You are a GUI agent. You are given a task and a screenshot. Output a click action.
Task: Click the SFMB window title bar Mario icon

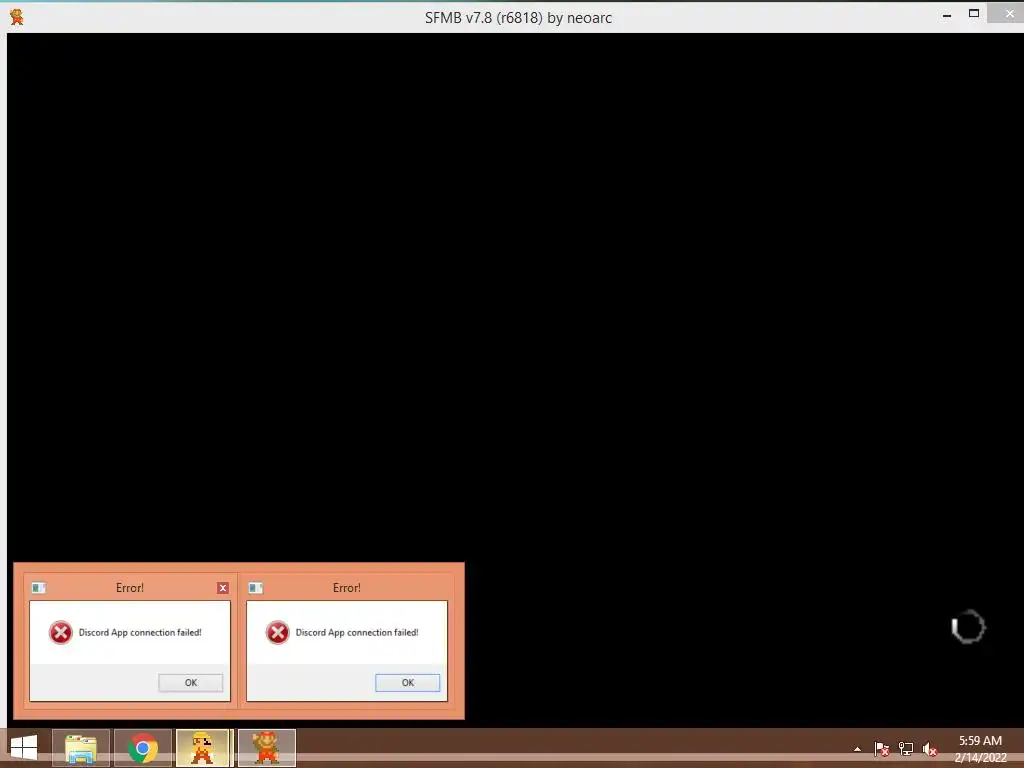(16, 17)
